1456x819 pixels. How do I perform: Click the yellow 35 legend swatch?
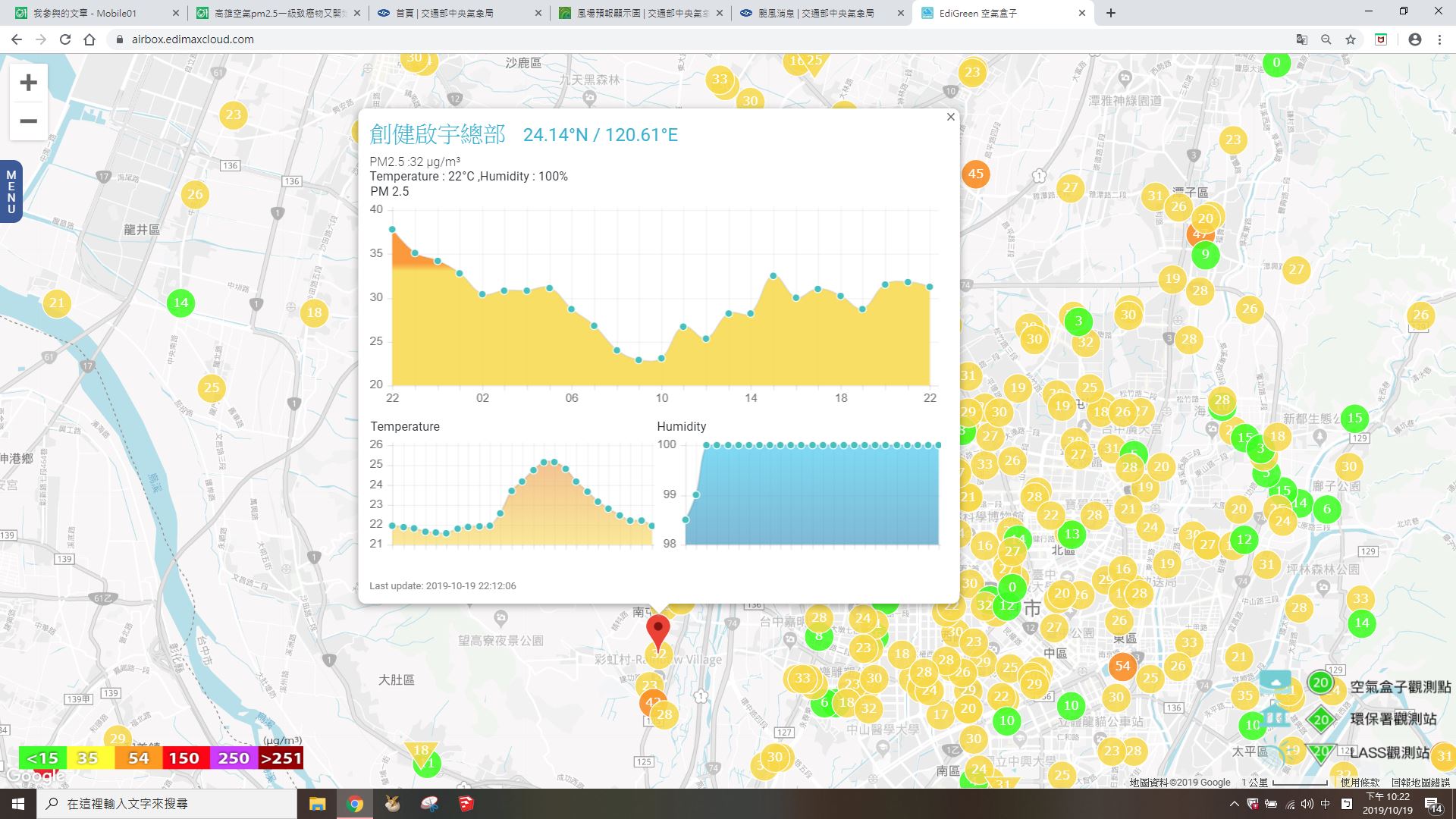[90, 758]
